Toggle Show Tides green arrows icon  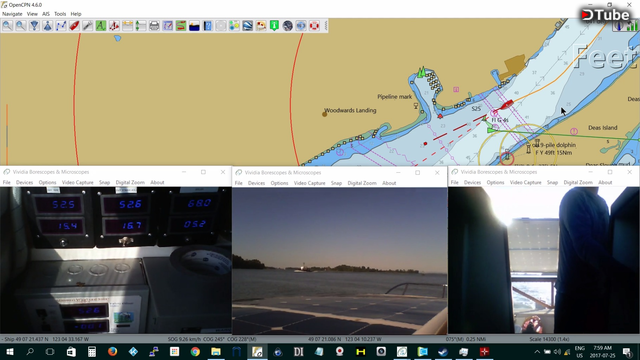point(141,26)
